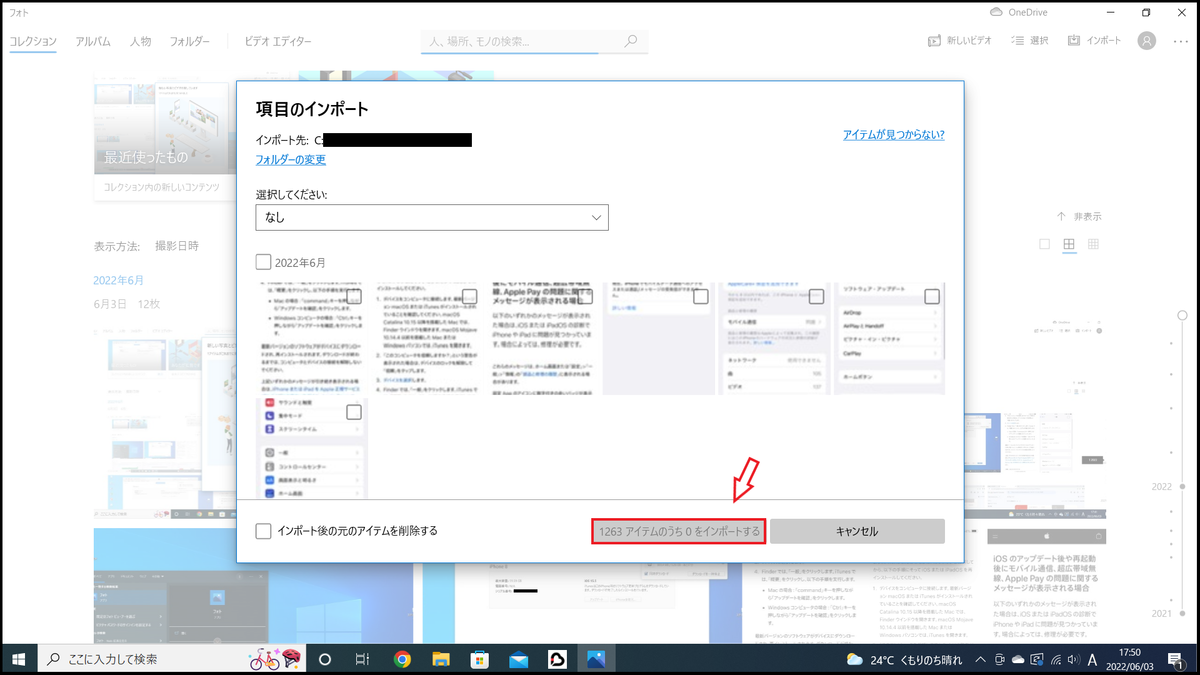The image size is (1200, 675).
Task: Click the フォルダーの変更 link
Action: coord(291,159)
